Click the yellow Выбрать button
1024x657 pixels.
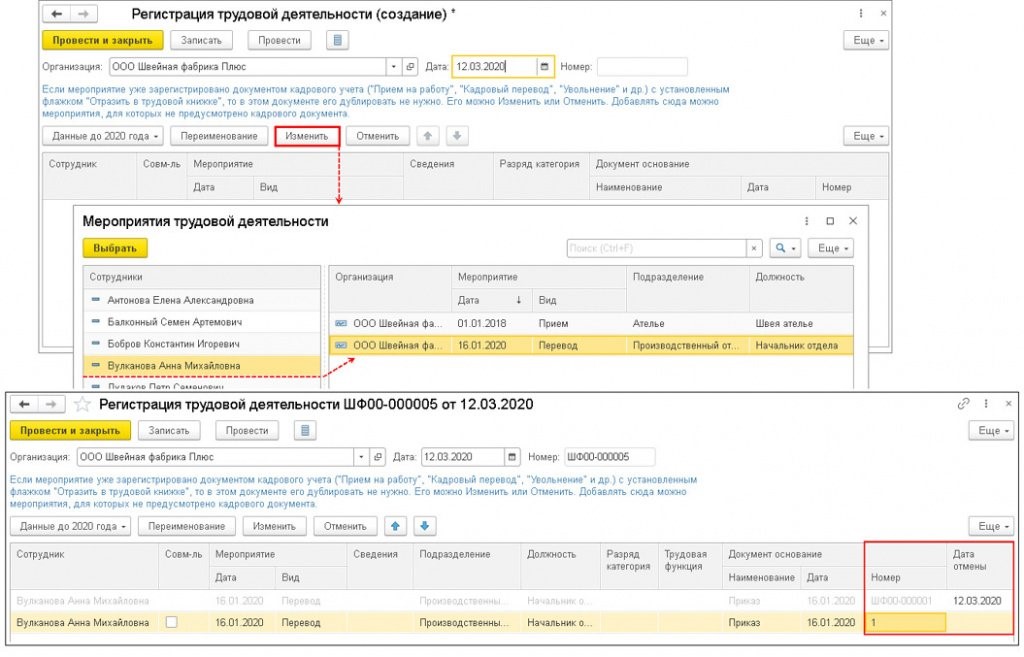pyautogui.click(x=115, y=248)
